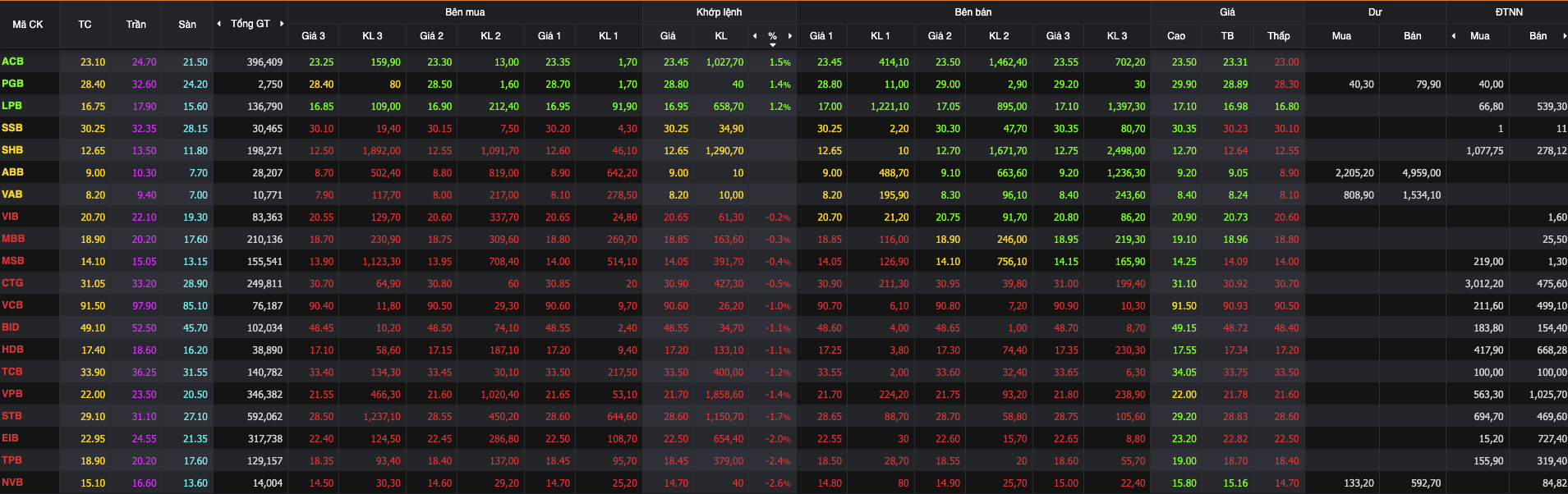Click LPB change percent 1.2%

780,107
